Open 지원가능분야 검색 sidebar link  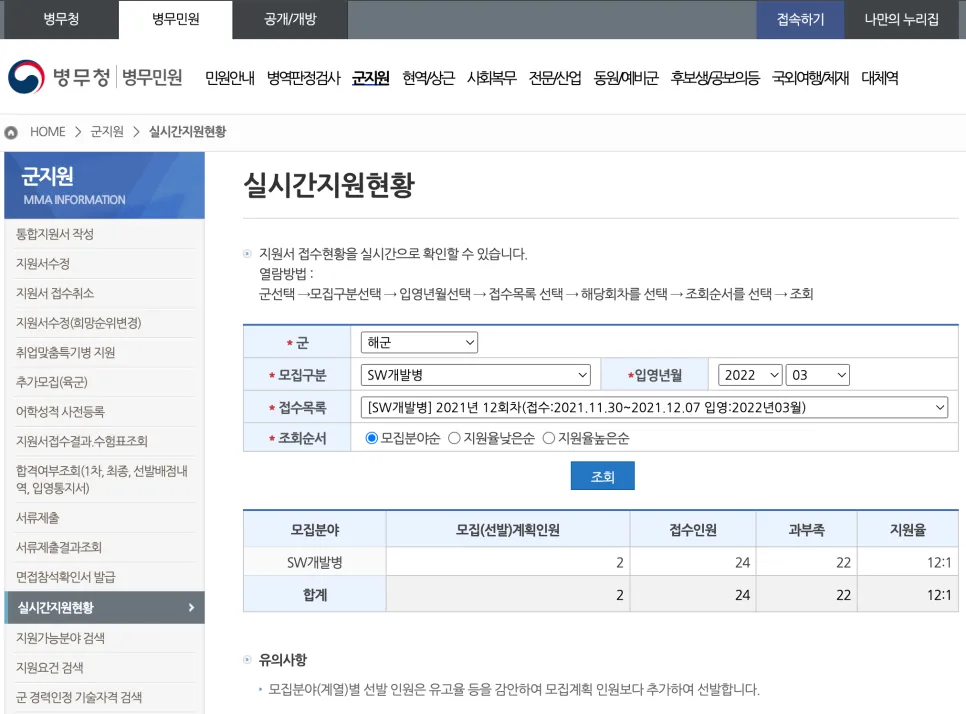click(60, 638)
